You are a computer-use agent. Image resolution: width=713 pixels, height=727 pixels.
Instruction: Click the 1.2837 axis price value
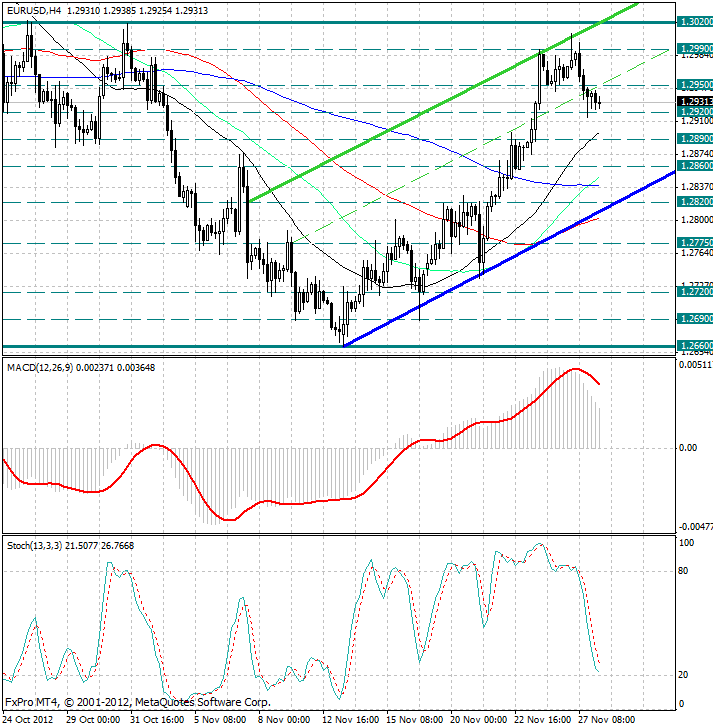[x=696, y=187]
